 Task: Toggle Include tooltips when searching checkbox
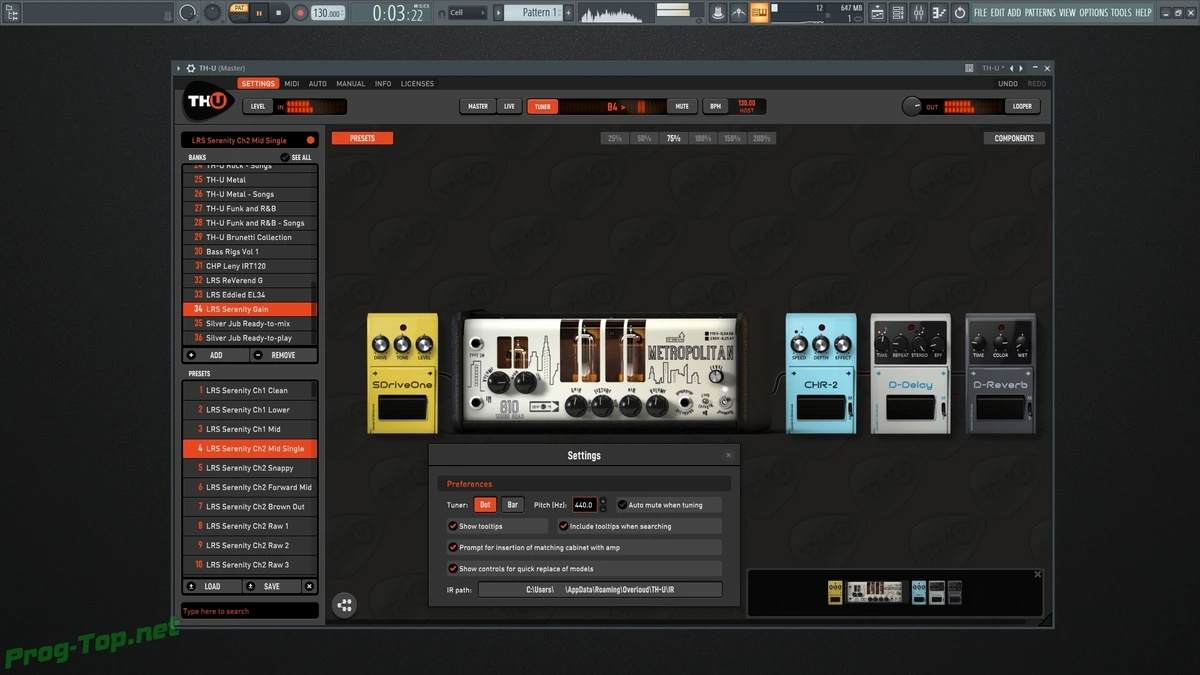pos(563,526)
